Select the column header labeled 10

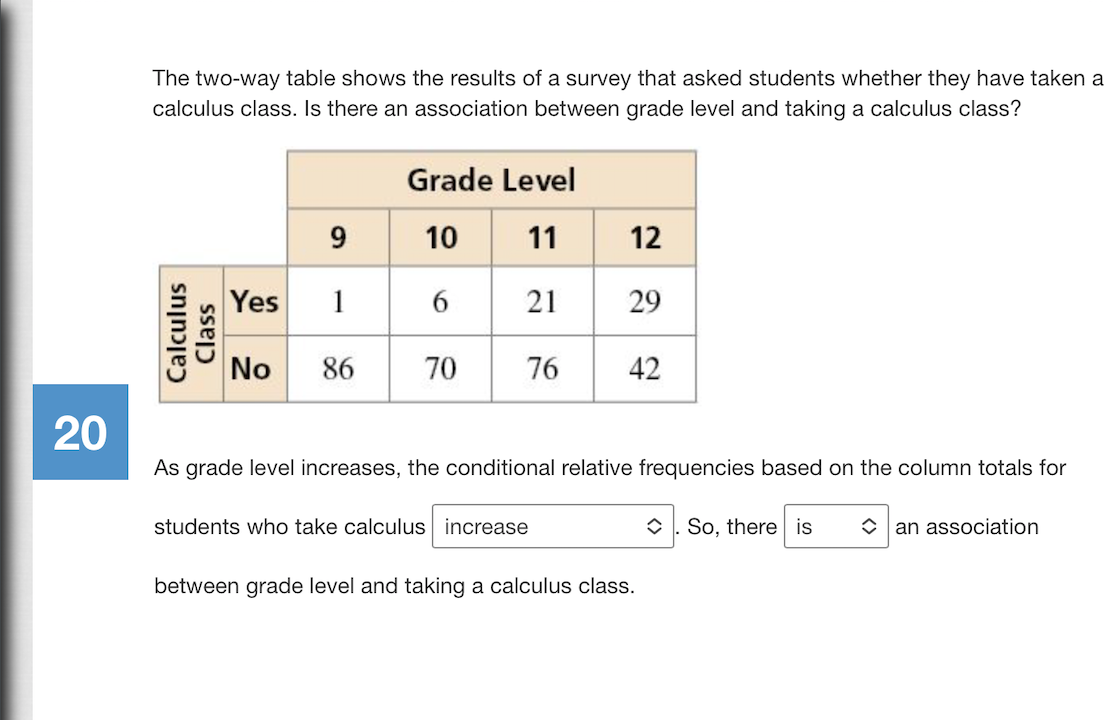click(440, 237)
